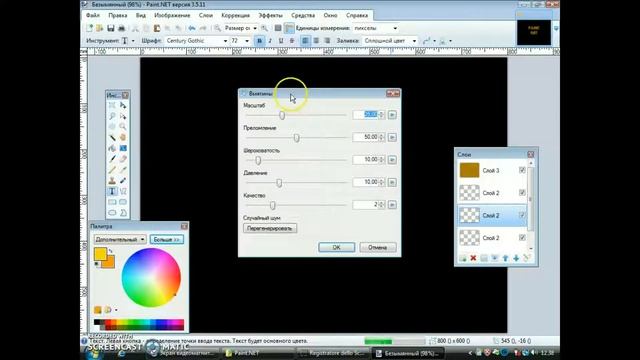
Task: Open the Правка menu
Action: tap(118, 16)
